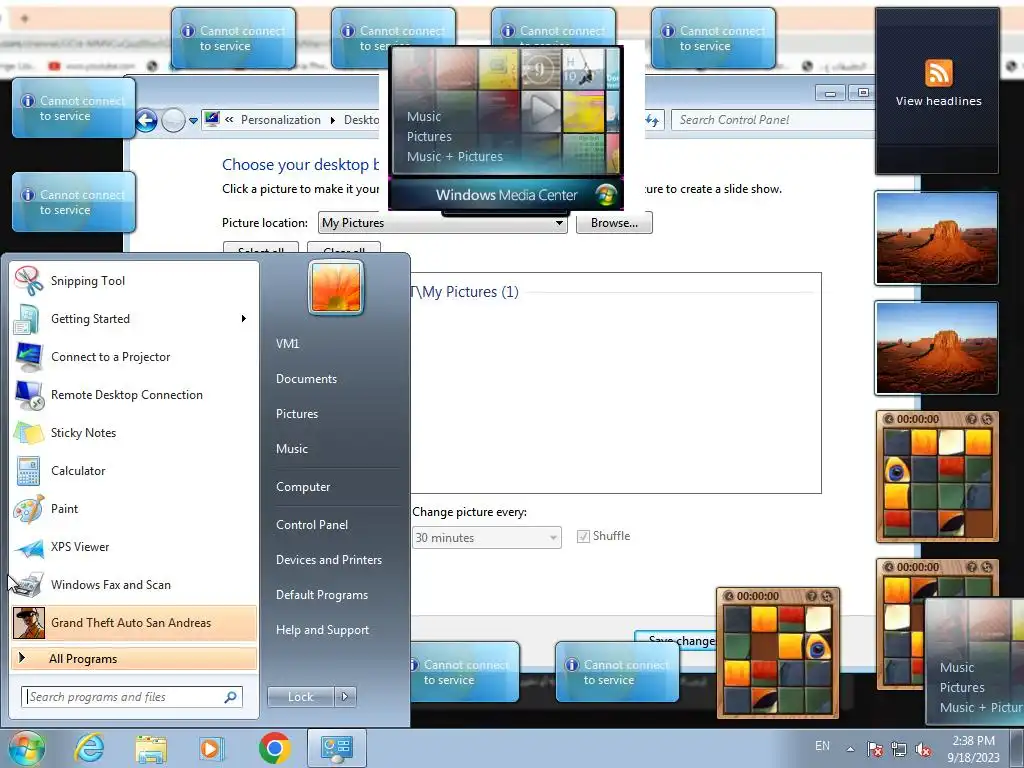The height and width of the screenshot is (768, 1024).
Task: Expand shutdown options arrow next to Lock
Action: click(x=345, y=697)
